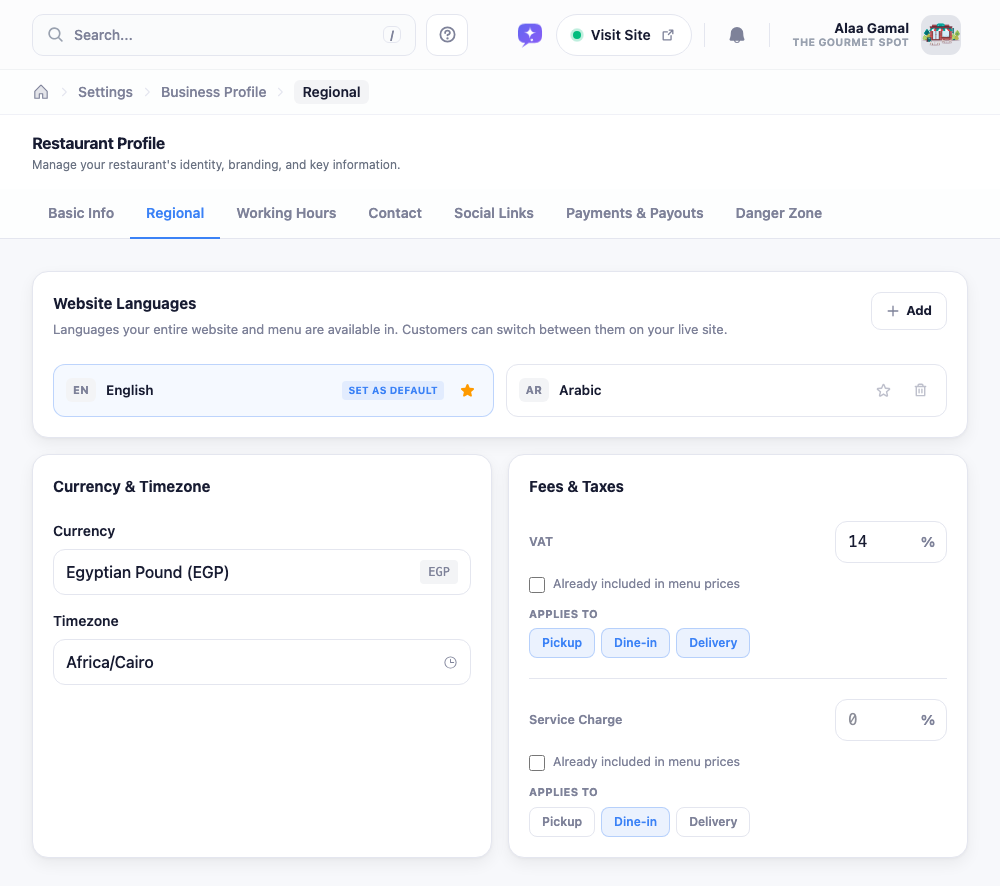
Task: Toggle Service Charge Dine-in chip
Action: (635, 822)
